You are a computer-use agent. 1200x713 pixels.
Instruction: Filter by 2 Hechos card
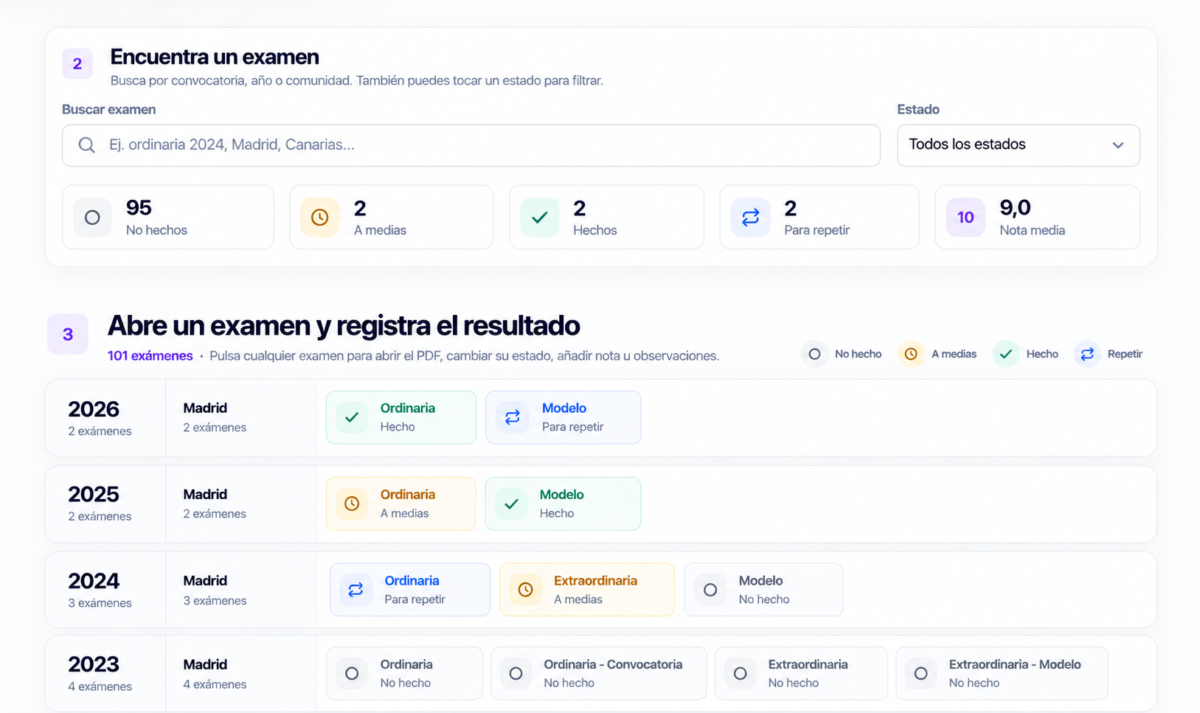point(606,217)
